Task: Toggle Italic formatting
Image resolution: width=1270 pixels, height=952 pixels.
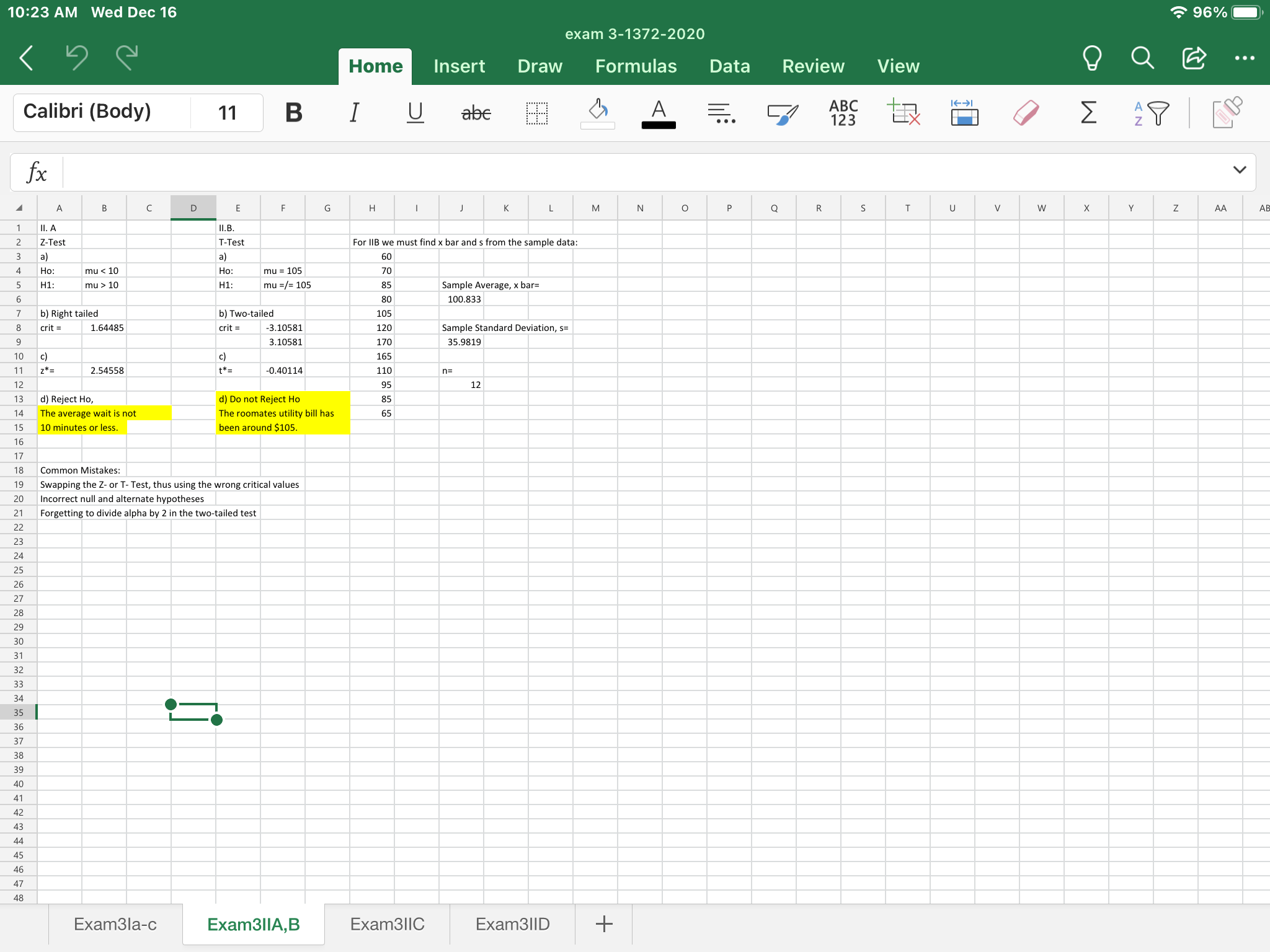Action: (x=354, y=113)
